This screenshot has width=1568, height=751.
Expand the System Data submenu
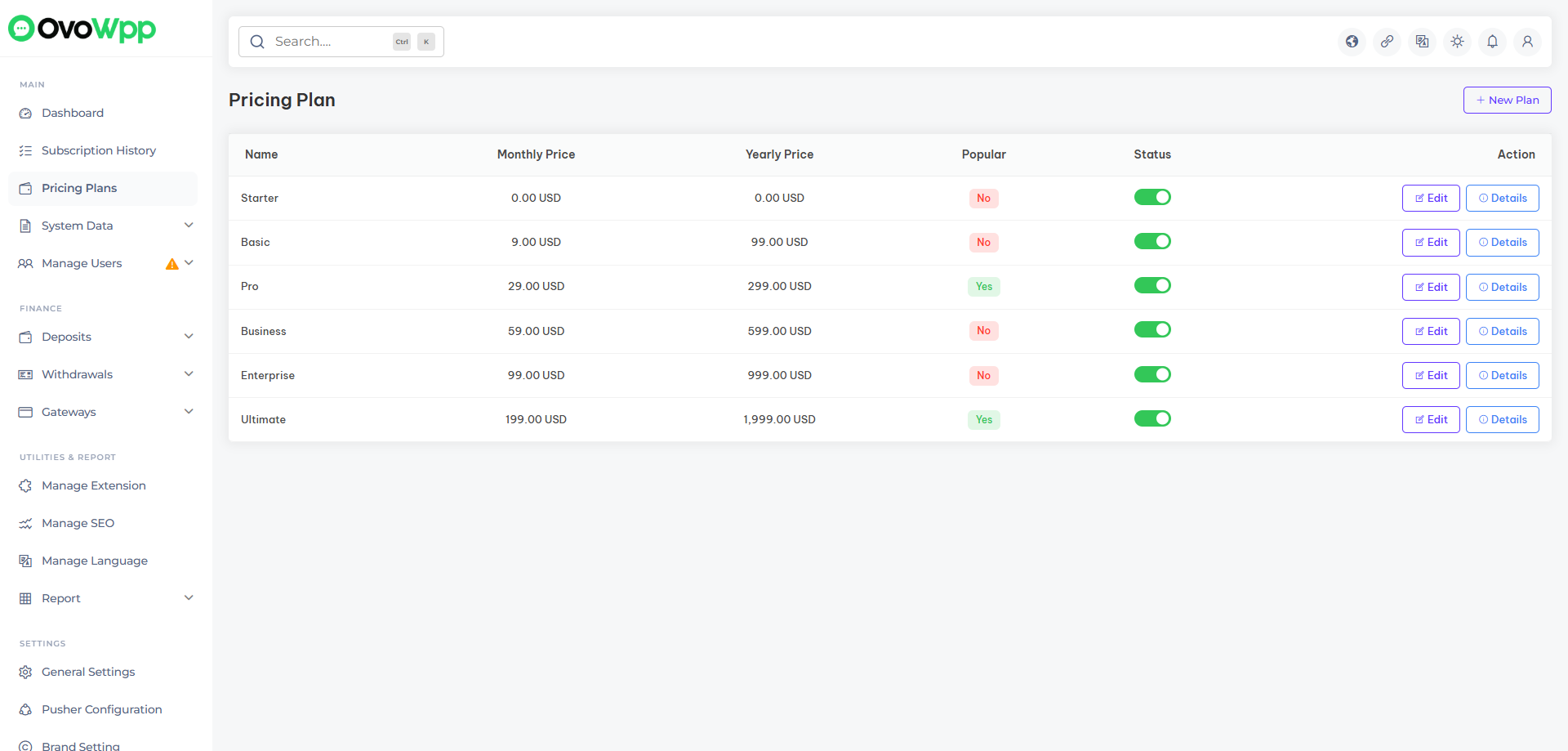(x=189, y=226)
